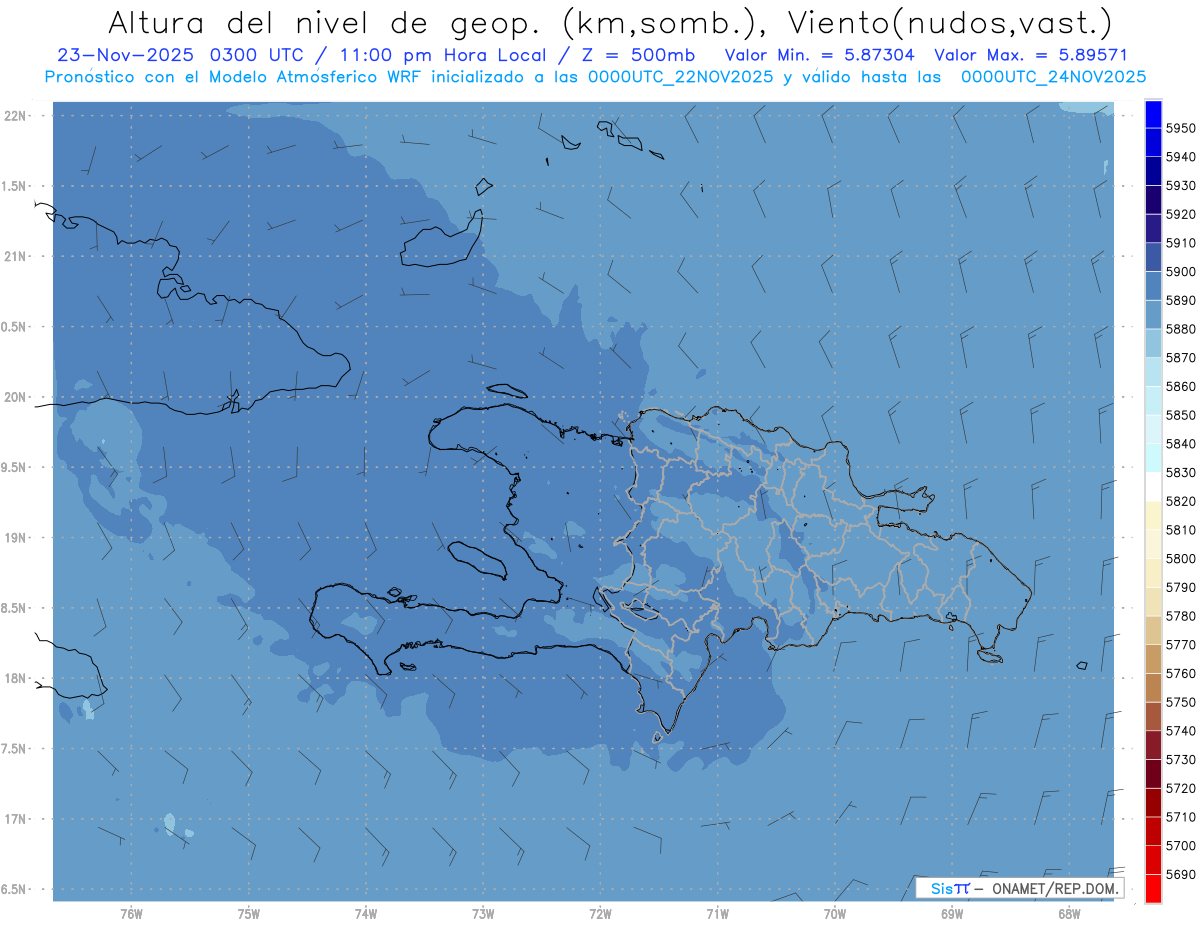Click the pale yellow swatch between 5820 and 5810
This screenshot has width=1200, height=927.
coord(1153,515)
